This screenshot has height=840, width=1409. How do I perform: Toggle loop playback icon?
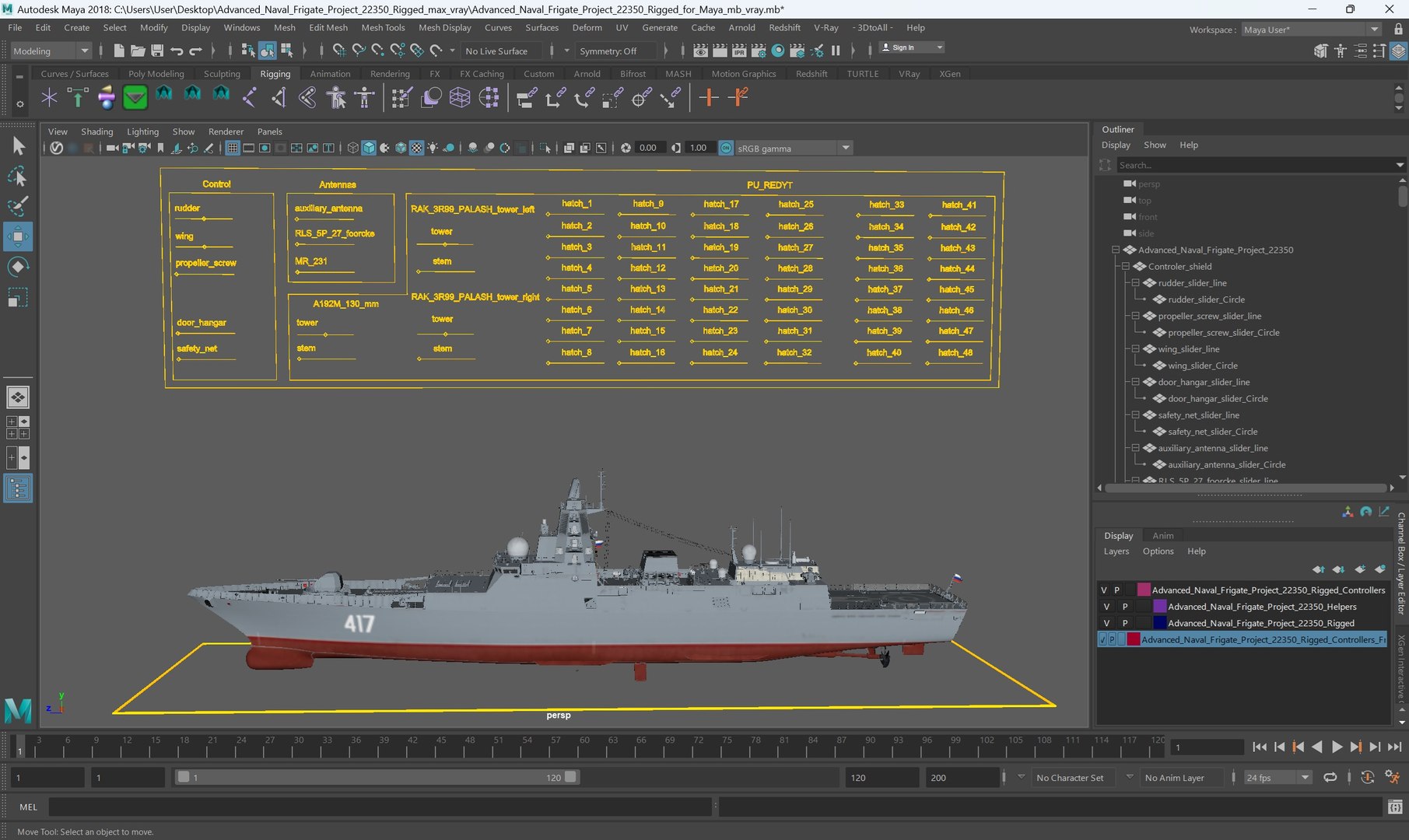click(1330, 777)
